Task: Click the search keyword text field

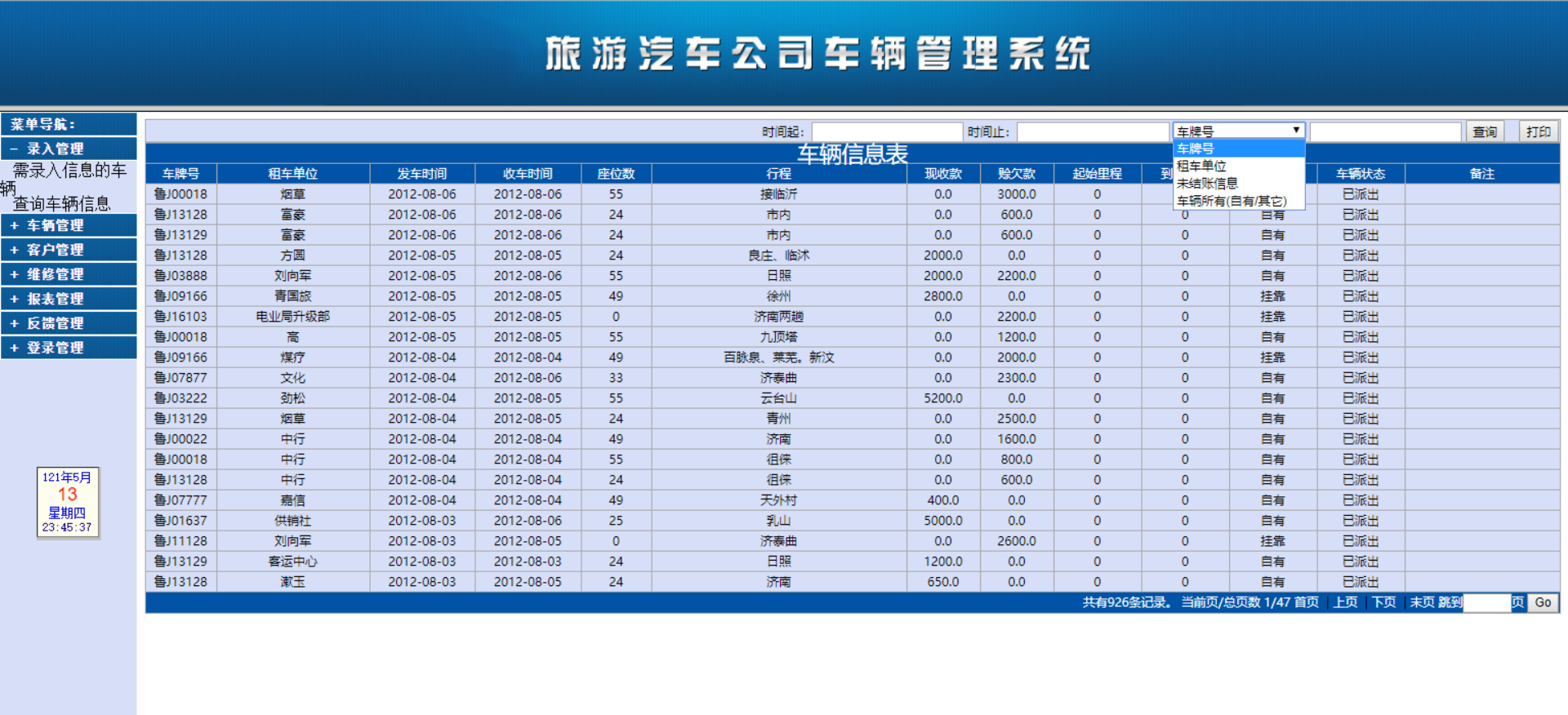Action: pyautogui.click(x=1385, y=131)
